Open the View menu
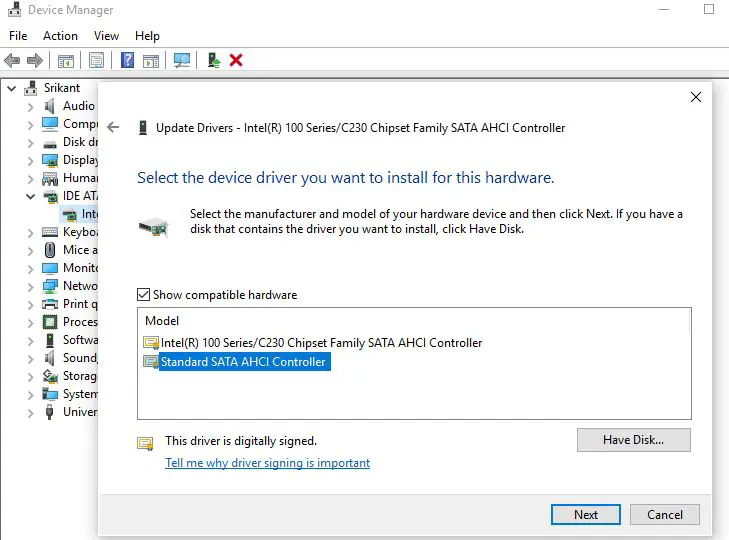729x540 pixels. (x=106, y=36)
